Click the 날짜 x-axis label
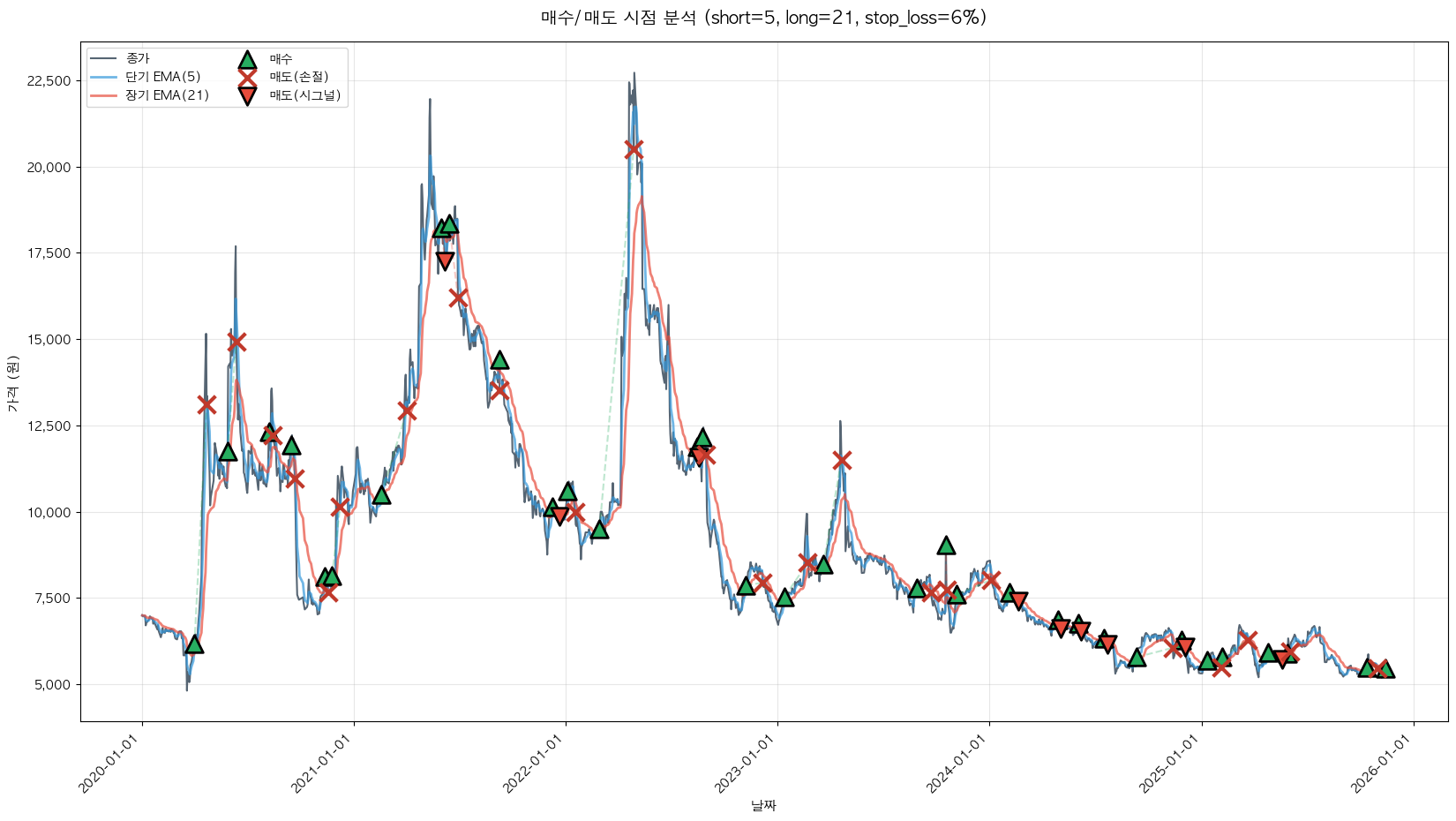Viewport: 1456px width, 821px height. pyautogui.click(x=763, y=805)
